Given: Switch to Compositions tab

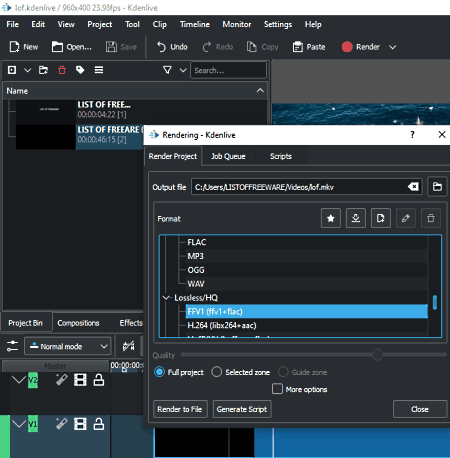Looking at the screenshot, I should pyautogui.click(x=78, y=323).
